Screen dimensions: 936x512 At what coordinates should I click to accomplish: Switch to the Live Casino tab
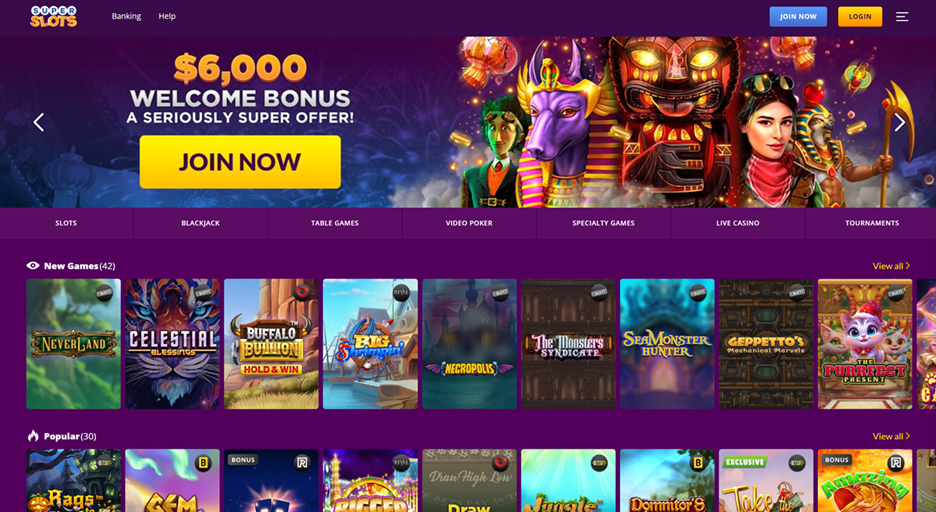(738, 223)
